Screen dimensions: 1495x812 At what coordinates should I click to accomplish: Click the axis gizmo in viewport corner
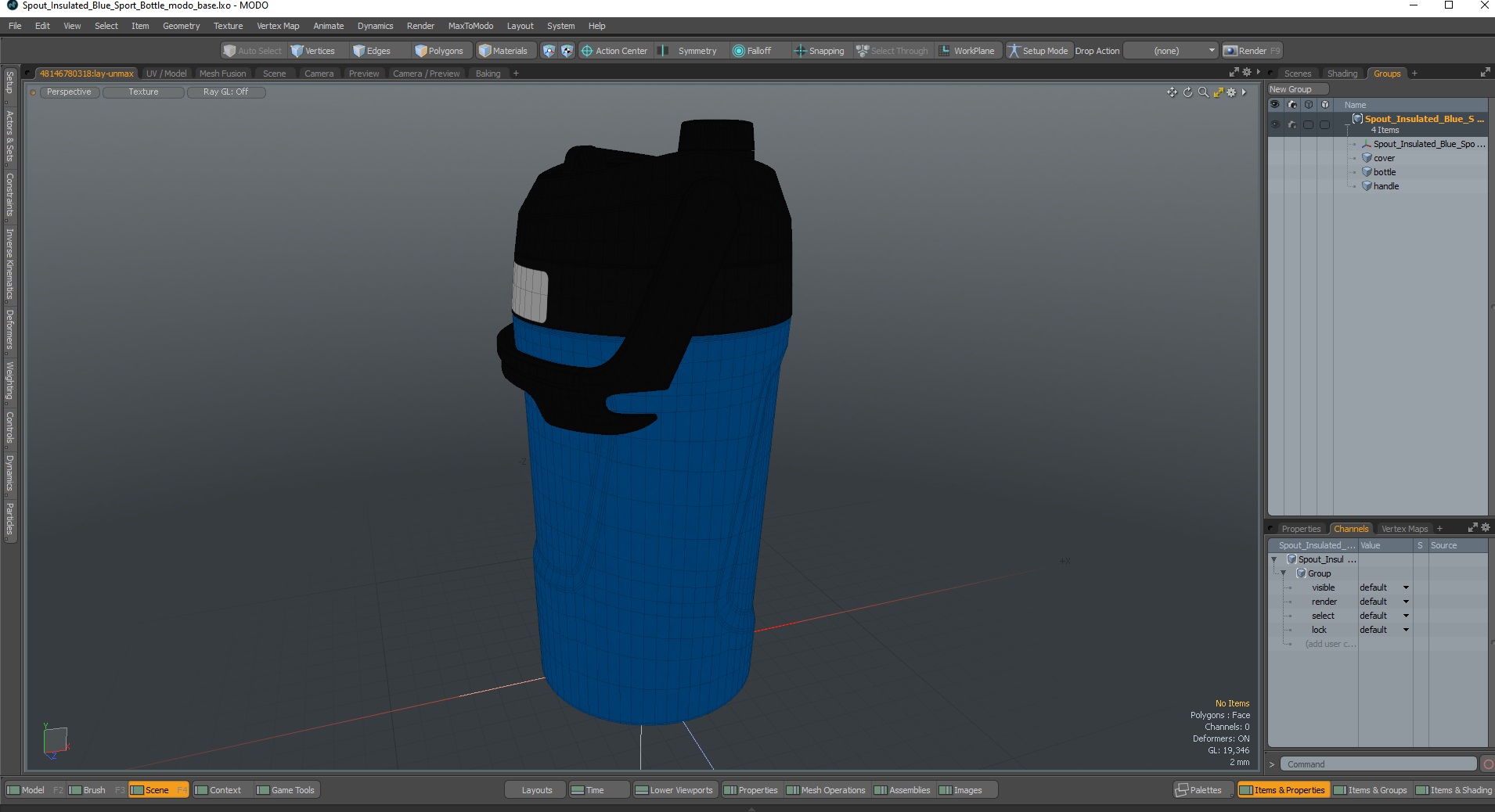[x=56, y=741]
